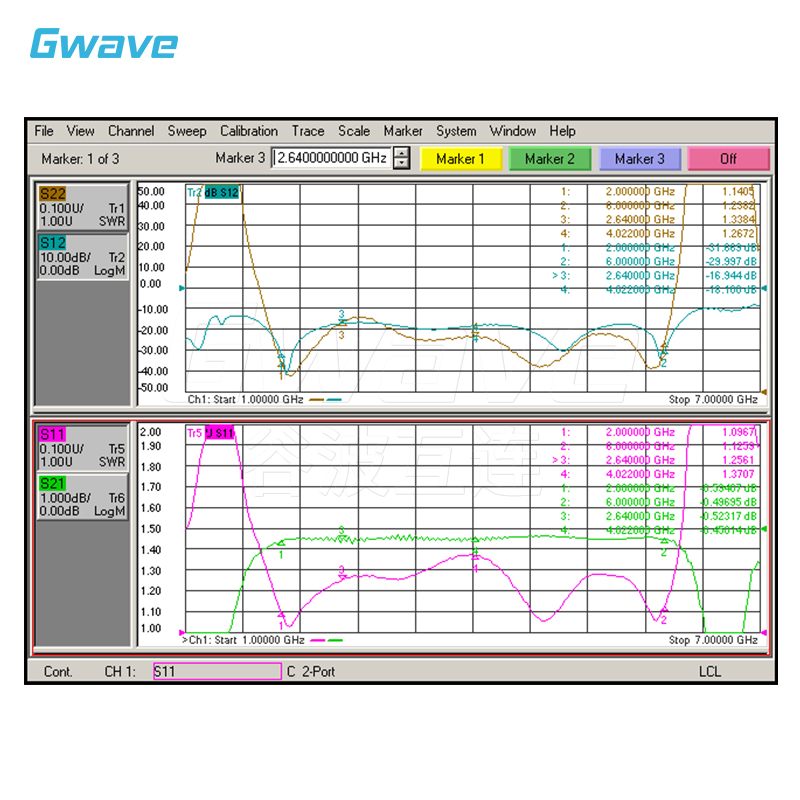Viewport: 800px width, 800px height.
Task: Click 'Cont.' in the status bar
Action: [x=58, y=671]
